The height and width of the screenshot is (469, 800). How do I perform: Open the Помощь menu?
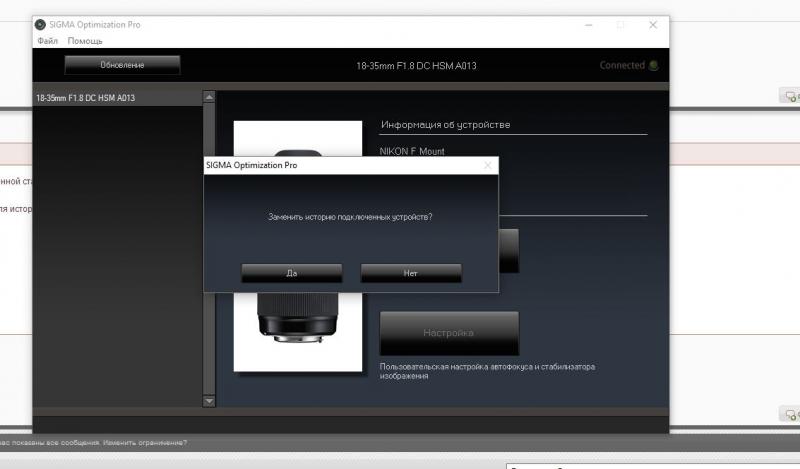pyautogui.click(x=85, y=41)
